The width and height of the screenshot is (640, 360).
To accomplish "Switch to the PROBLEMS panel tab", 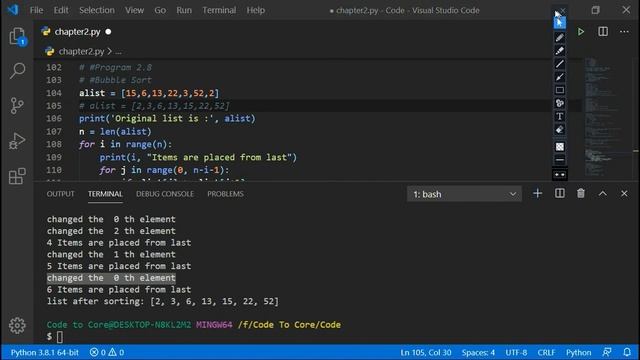I will (x=225, y=194).
